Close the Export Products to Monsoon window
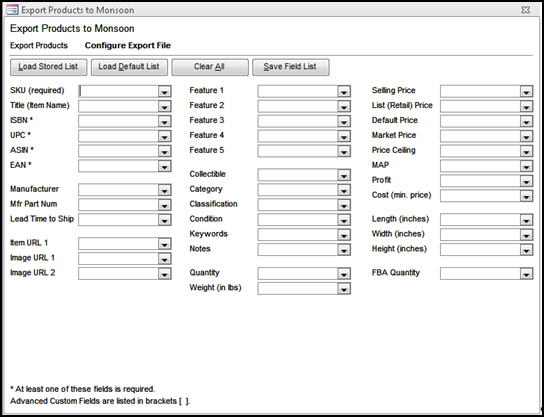This screenshot has width=544, height=417. (526, 10)
